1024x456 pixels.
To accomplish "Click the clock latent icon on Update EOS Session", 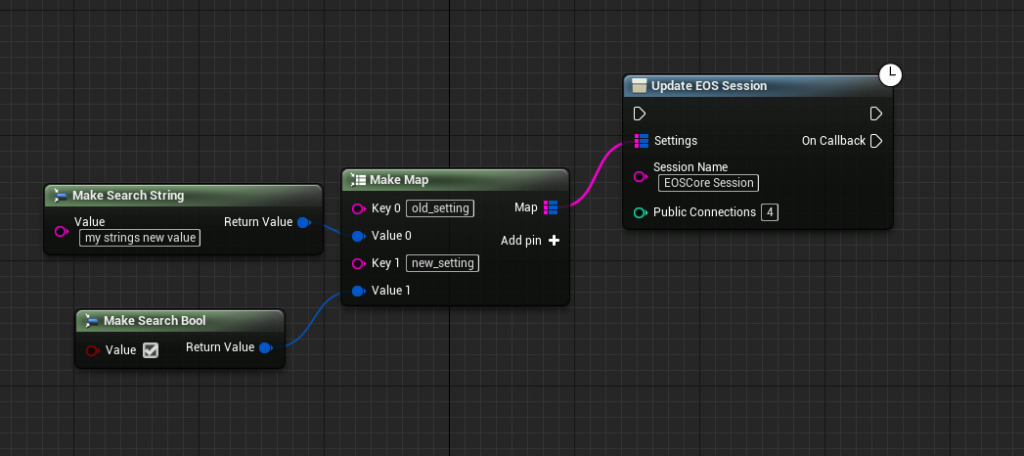I will click(x=890, y=74).
